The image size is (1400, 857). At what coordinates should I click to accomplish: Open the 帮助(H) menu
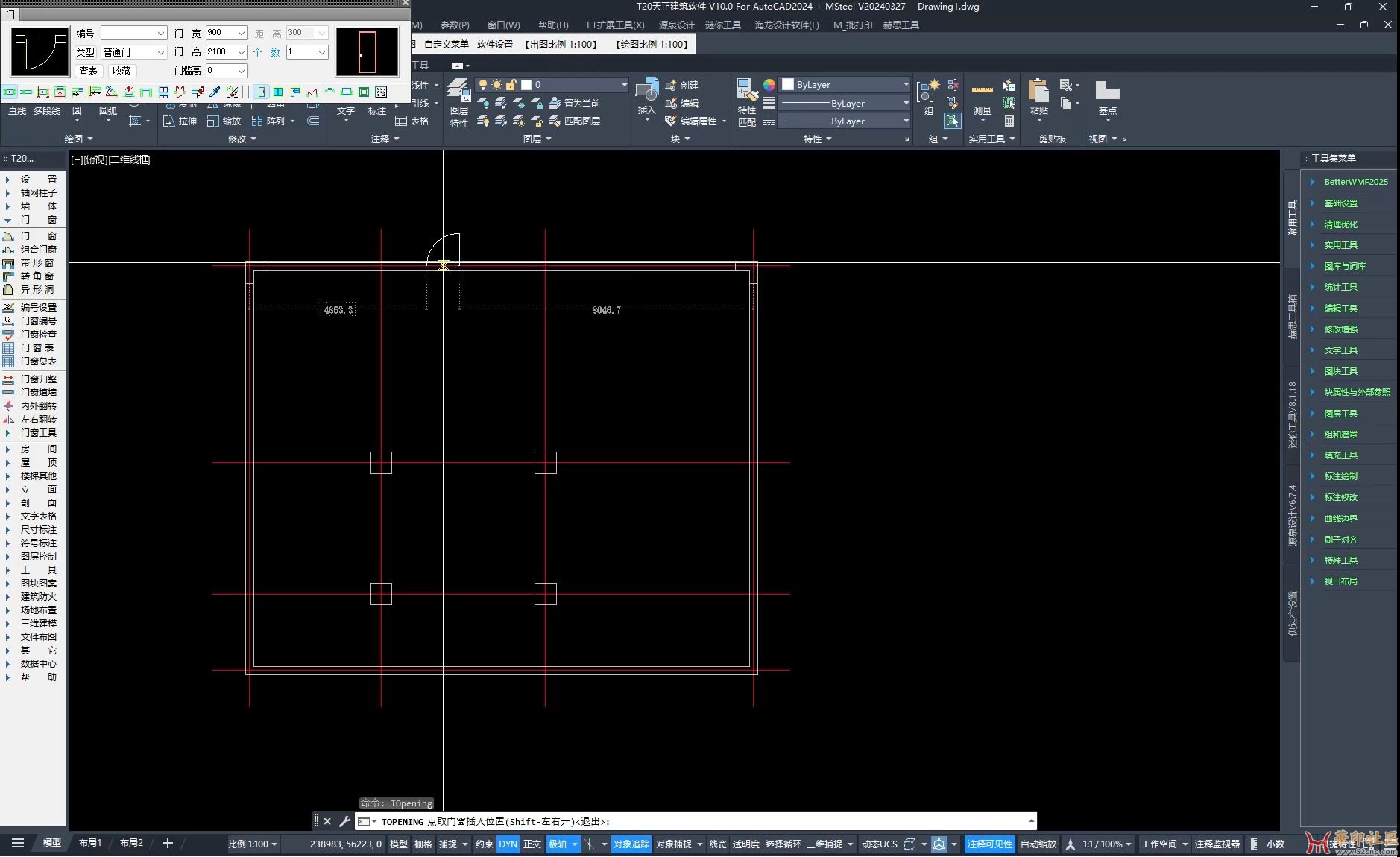coord(552,25)
